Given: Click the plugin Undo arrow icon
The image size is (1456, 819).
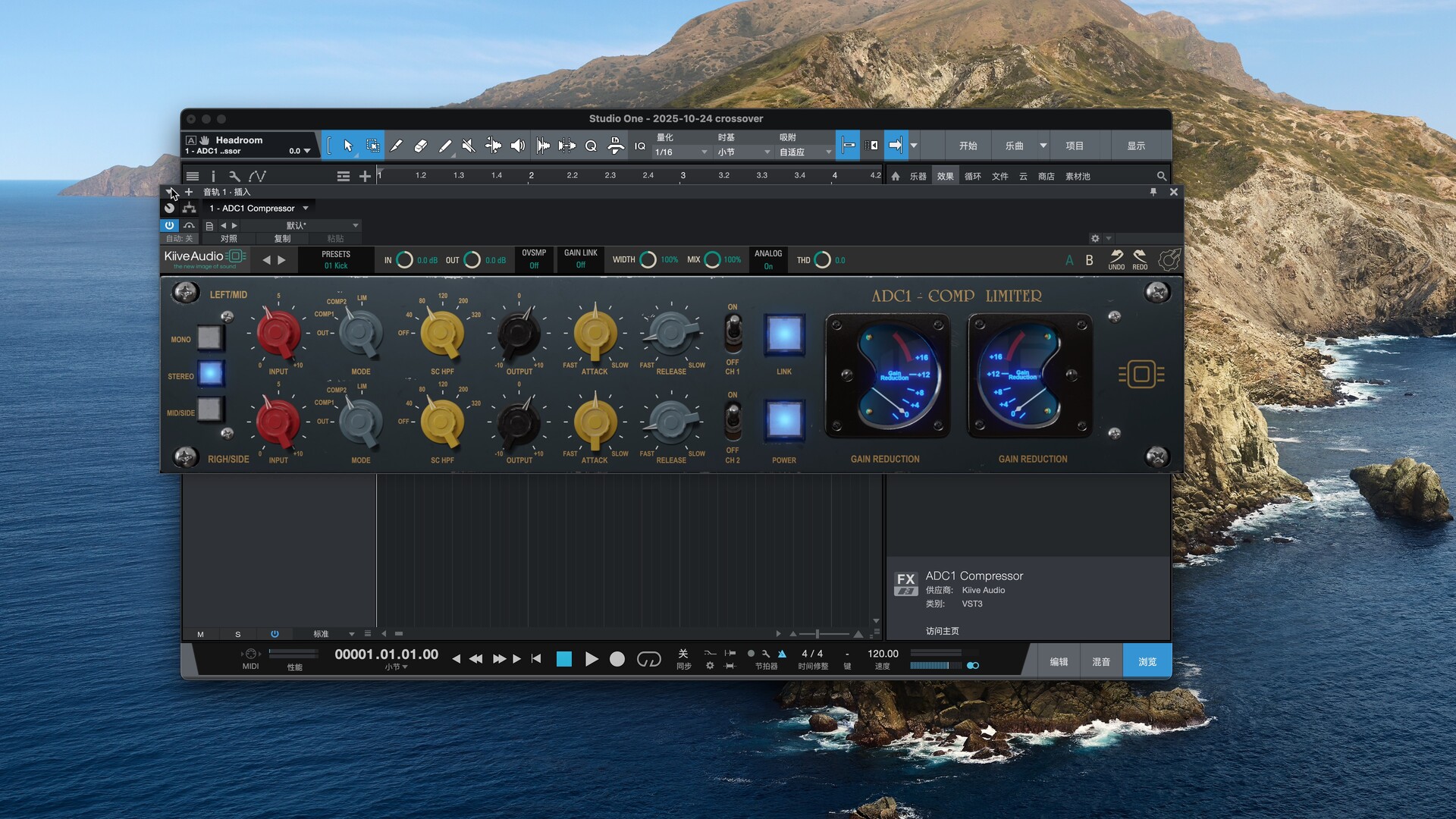Looking at the screenshot, I should coord(1116,257).
